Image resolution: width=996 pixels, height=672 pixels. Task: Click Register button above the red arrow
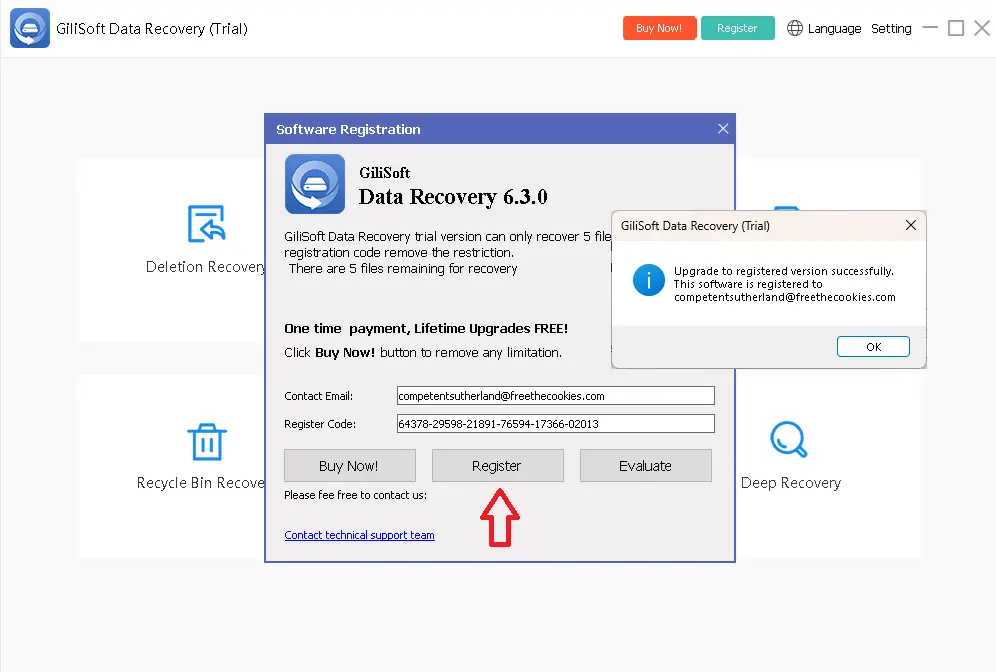[x=497, y=466]
